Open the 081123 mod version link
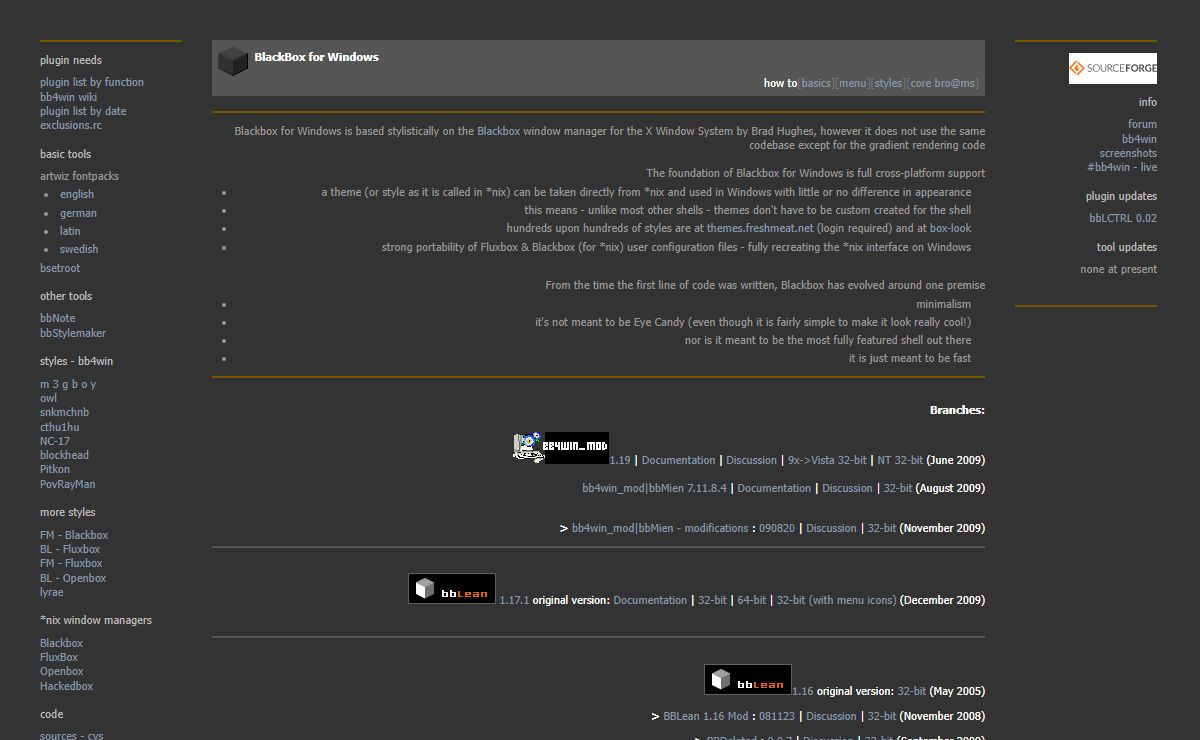The image size is (1200, 740). (777, 716)
